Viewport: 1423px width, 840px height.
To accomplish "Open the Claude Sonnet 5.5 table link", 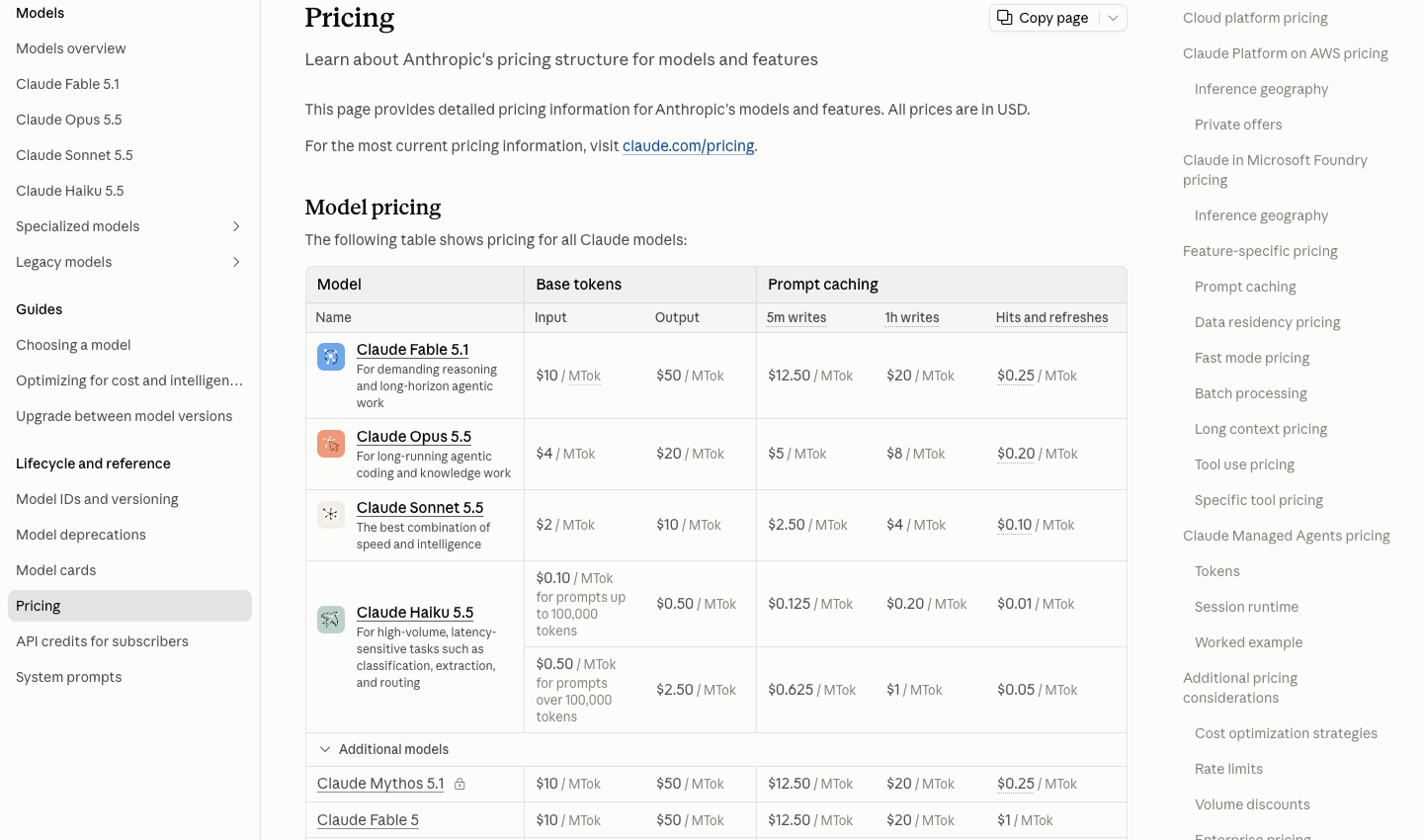I will [420, 508].
